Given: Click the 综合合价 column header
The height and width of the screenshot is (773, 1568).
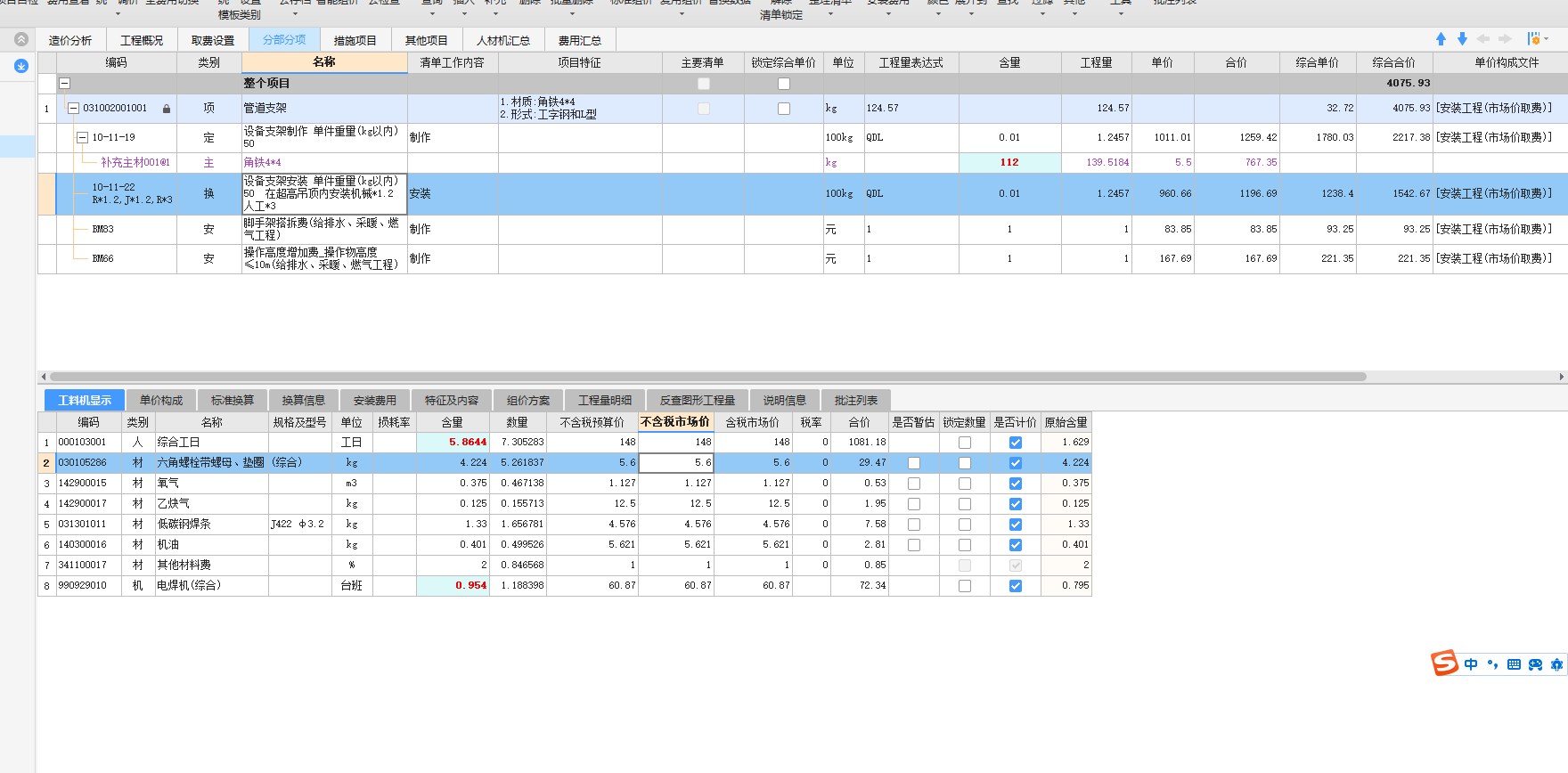Looking at the screenshot, I should point(1393,62).
